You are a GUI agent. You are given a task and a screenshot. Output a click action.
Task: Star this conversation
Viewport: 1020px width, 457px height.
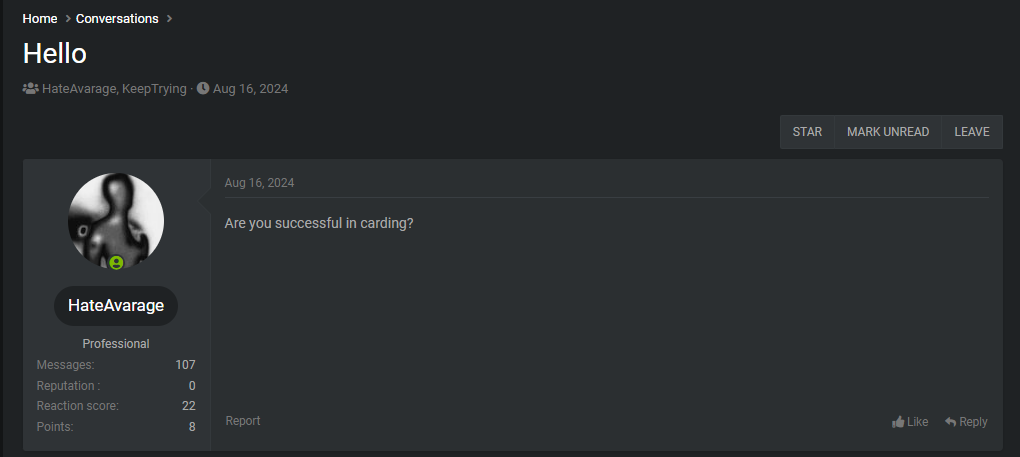[x=807, y=132]
